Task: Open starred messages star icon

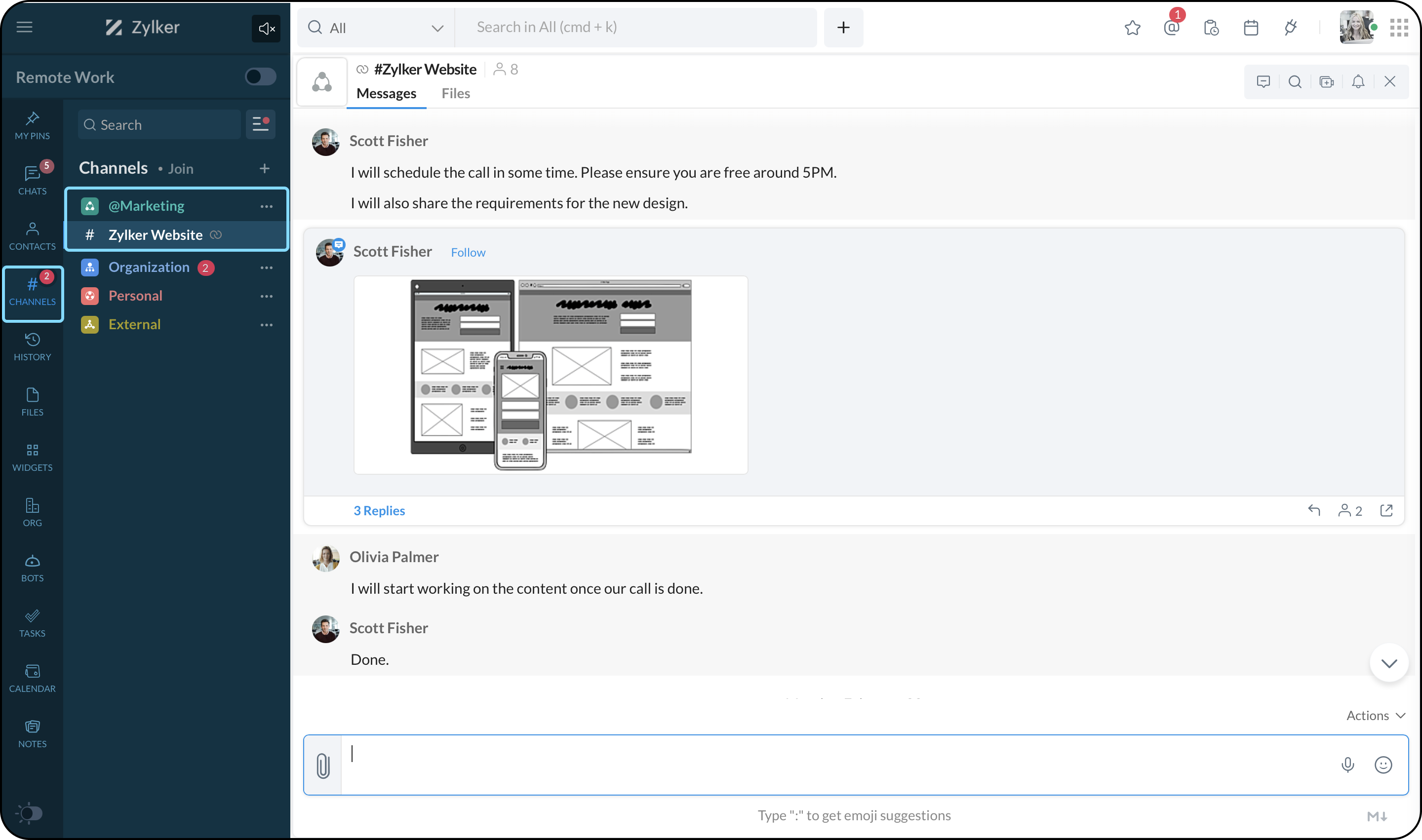Action: pyautogui.click(x=1132, y=27)
